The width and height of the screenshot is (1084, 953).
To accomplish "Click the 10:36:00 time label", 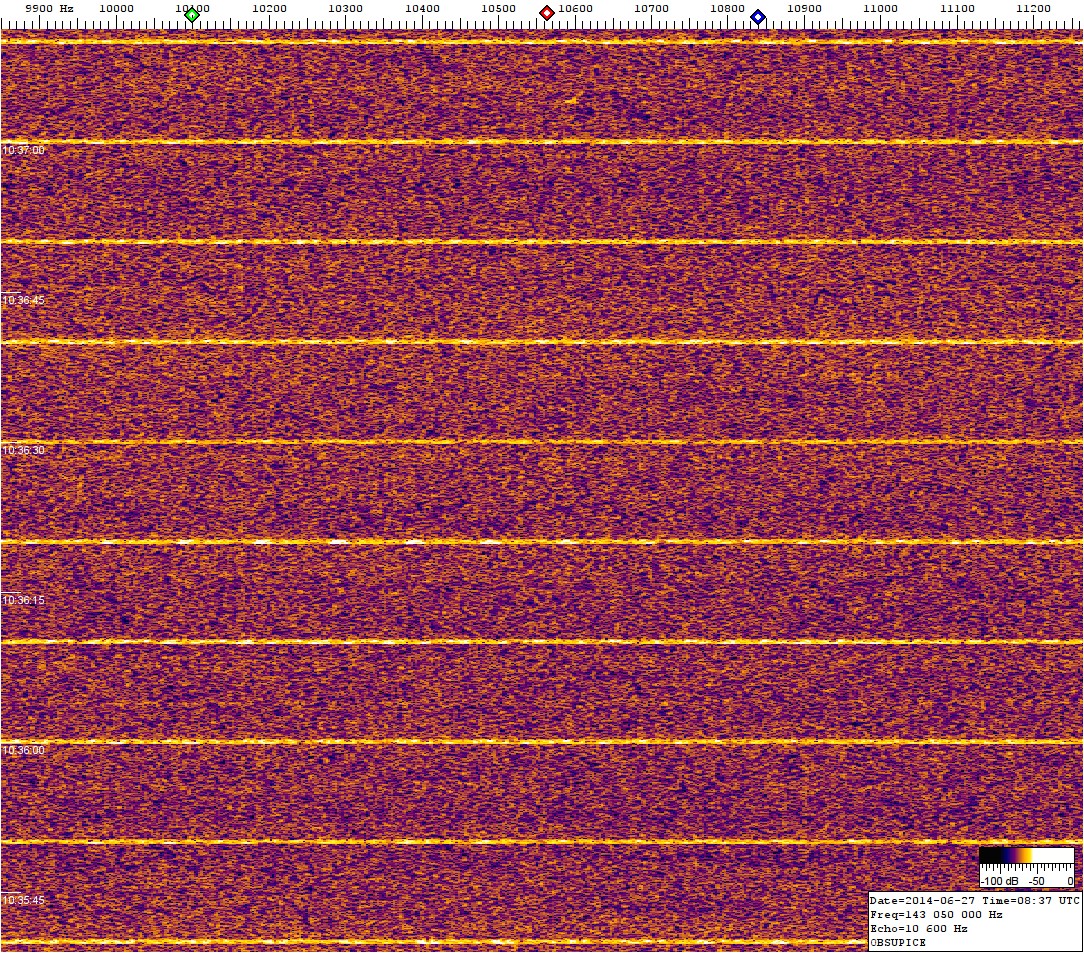I will pyautogui.click(x=23, y=750).
